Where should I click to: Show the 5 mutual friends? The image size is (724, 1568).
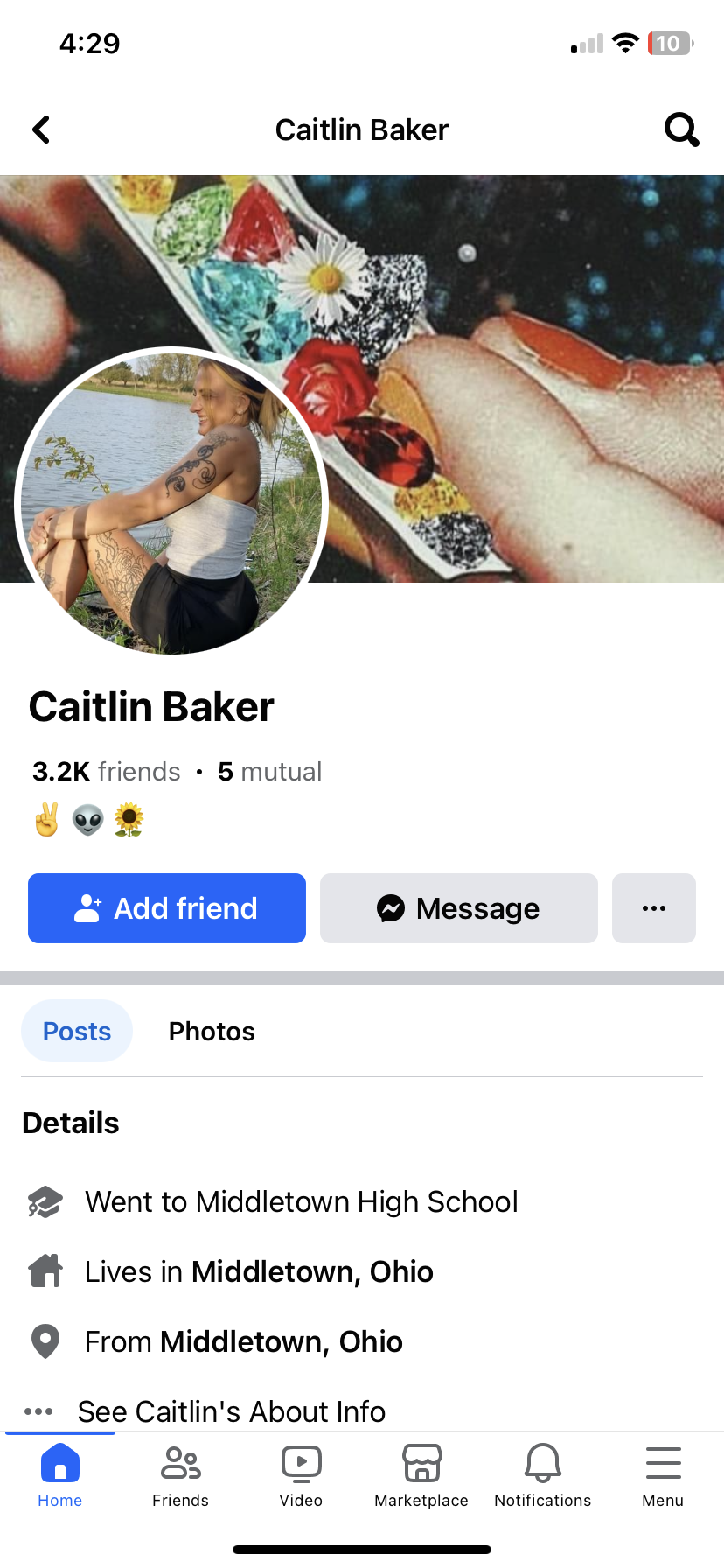point(269,771)
